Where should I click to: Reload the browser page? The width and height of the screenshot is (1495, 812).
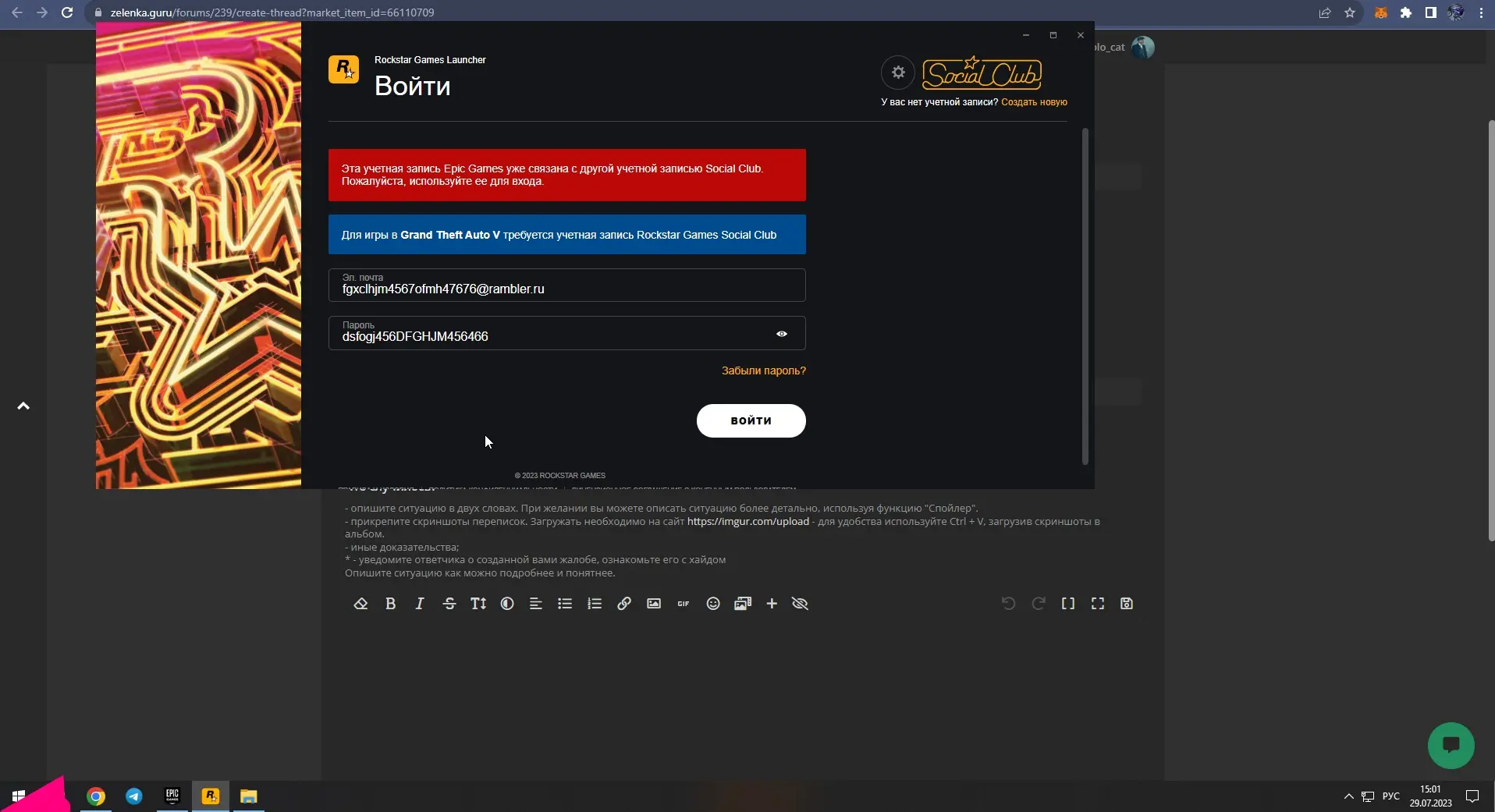[x=67, y=12]
